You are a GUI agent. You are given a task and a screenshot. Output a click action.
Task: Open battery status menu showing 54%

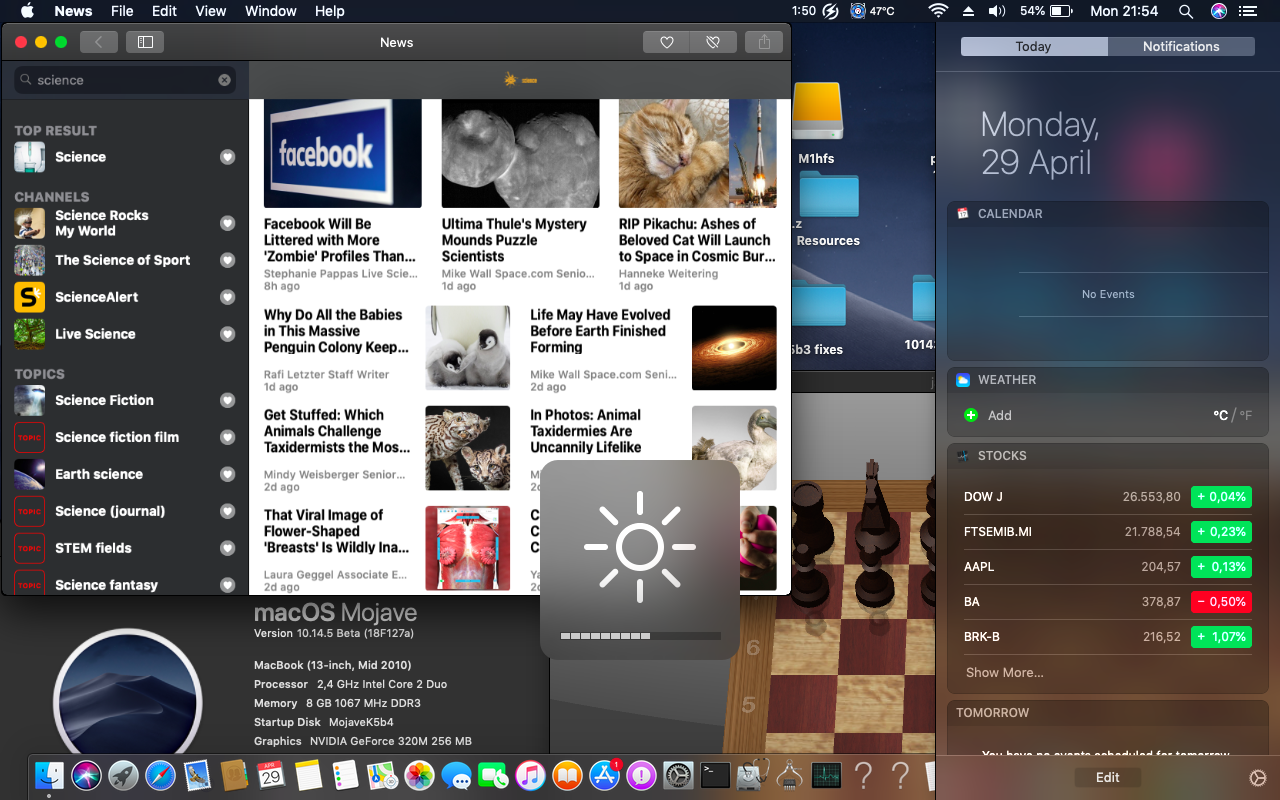(x=1046, y=11)
